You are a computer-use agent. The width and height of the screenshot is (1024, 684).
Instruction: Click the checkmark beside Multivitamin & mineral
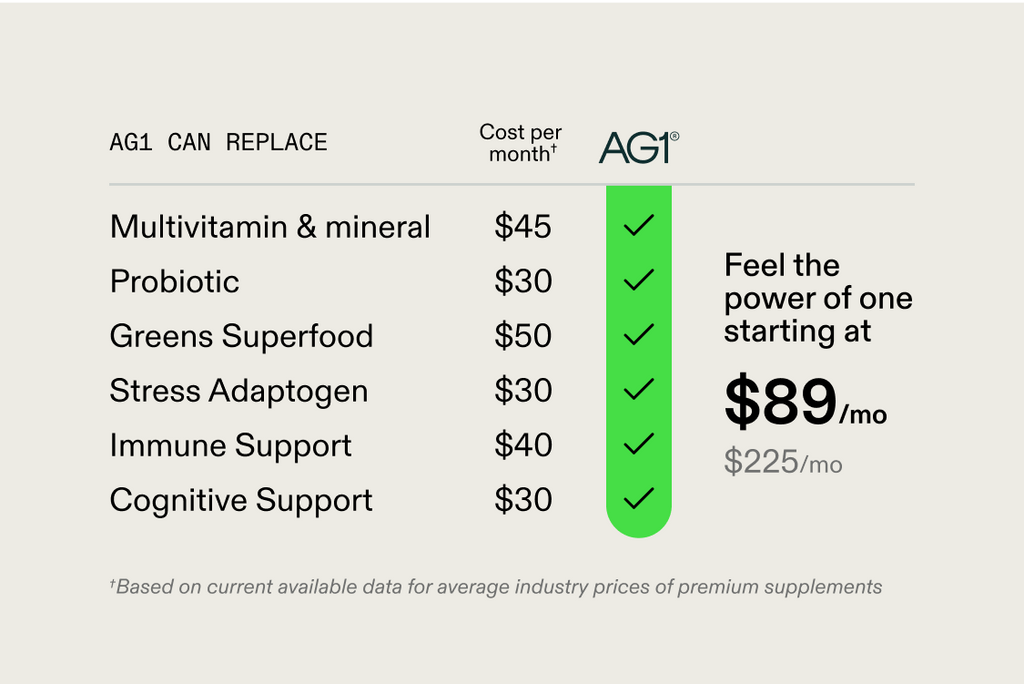click(639, 225)
